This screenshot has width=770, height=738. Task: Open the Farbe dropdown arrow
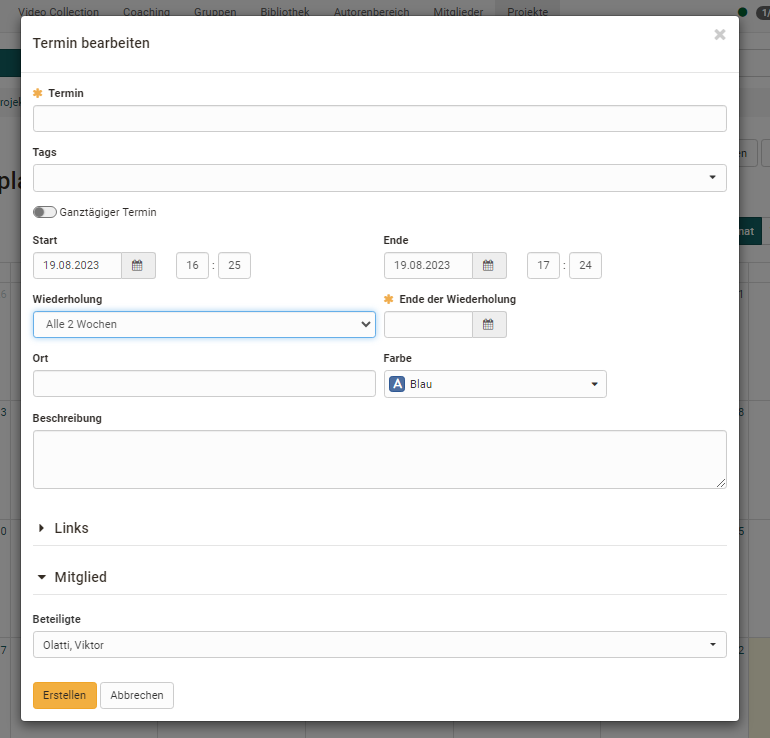(x=593, y=384)
